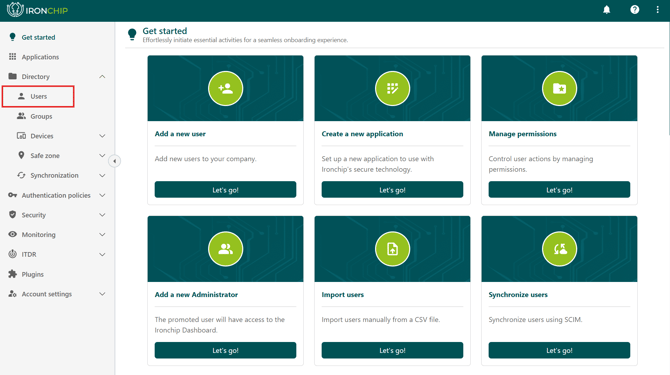Click the Create a new application circle icon
Screen dimensions: 670x375
pos(392,88)
